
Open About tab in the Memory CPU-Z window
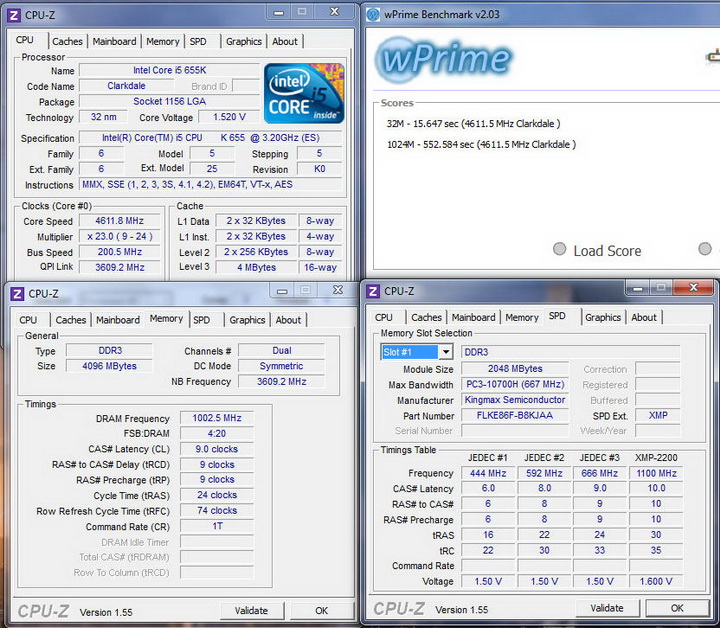pyautogui.click(x=288, y=320)
